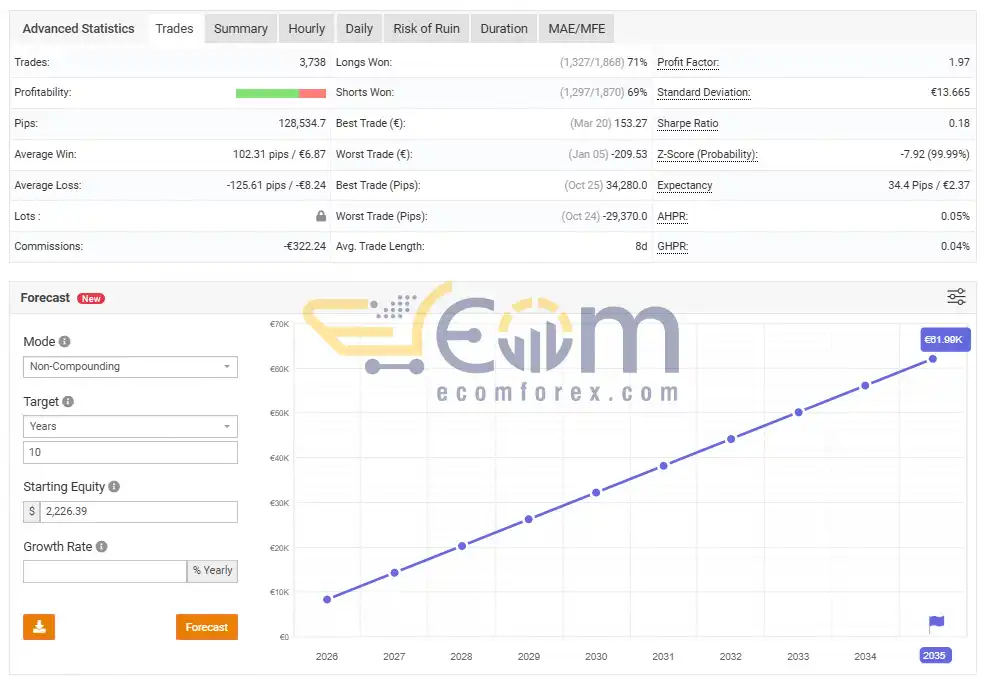Open forecast chart settings sliders icon
The image size is (982, 681).
pyautogui.click(x=956, y=296)
